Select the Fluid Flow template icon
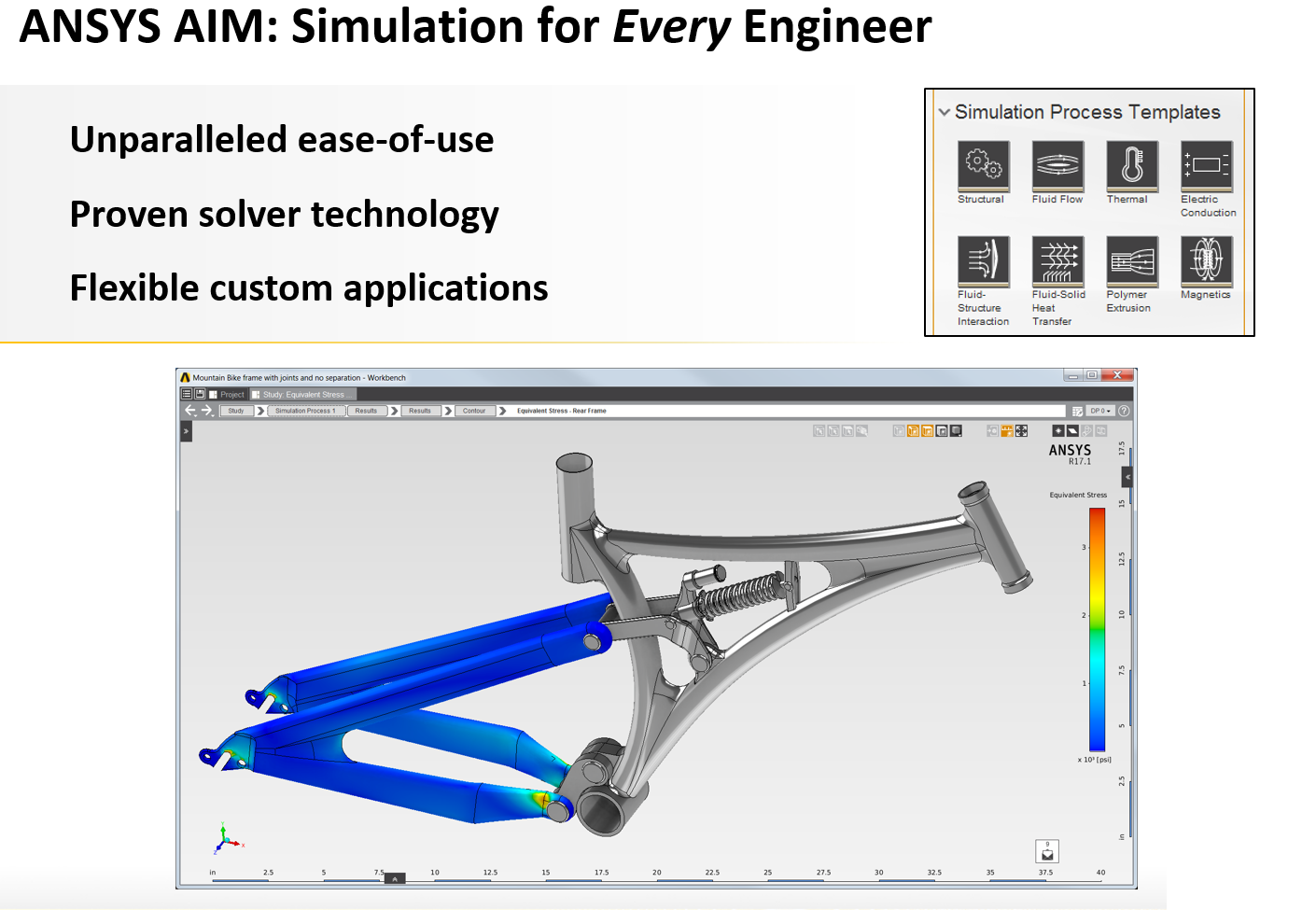 [x=1057, y=166]
